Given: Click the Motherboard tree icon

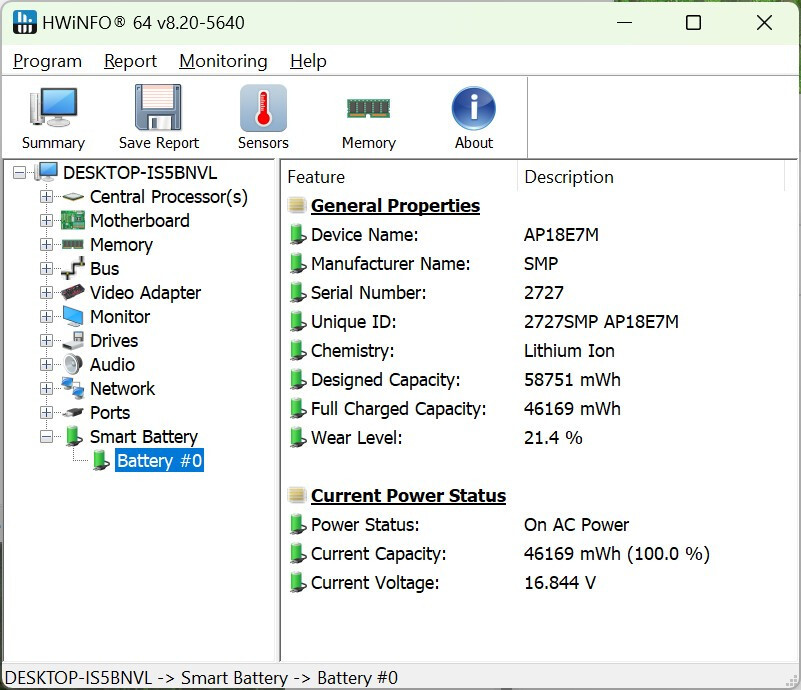Looking at the screenshot, I should 73,221.
